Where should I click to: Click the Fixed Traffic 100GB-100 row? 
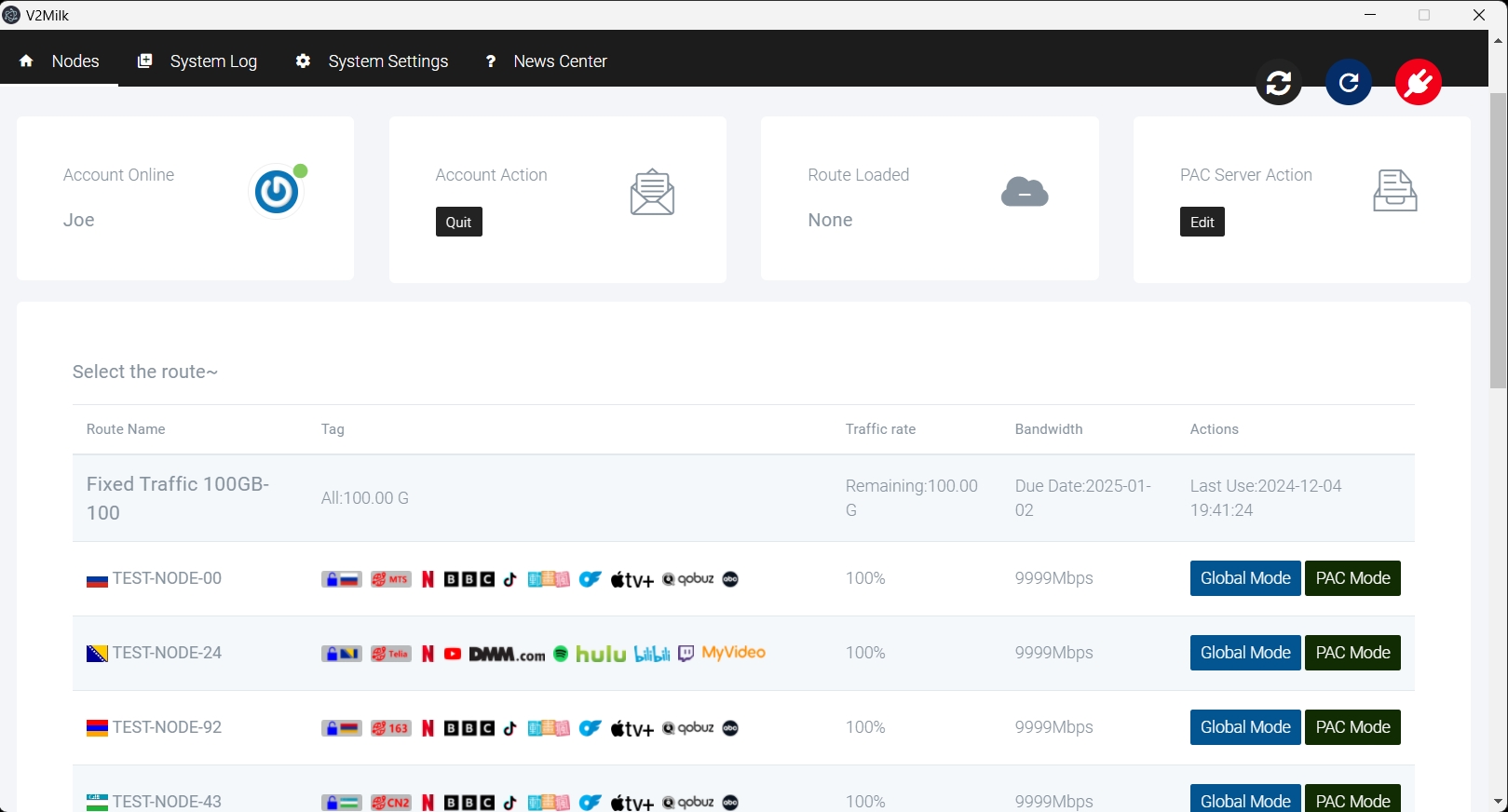[x=177, y=498]
